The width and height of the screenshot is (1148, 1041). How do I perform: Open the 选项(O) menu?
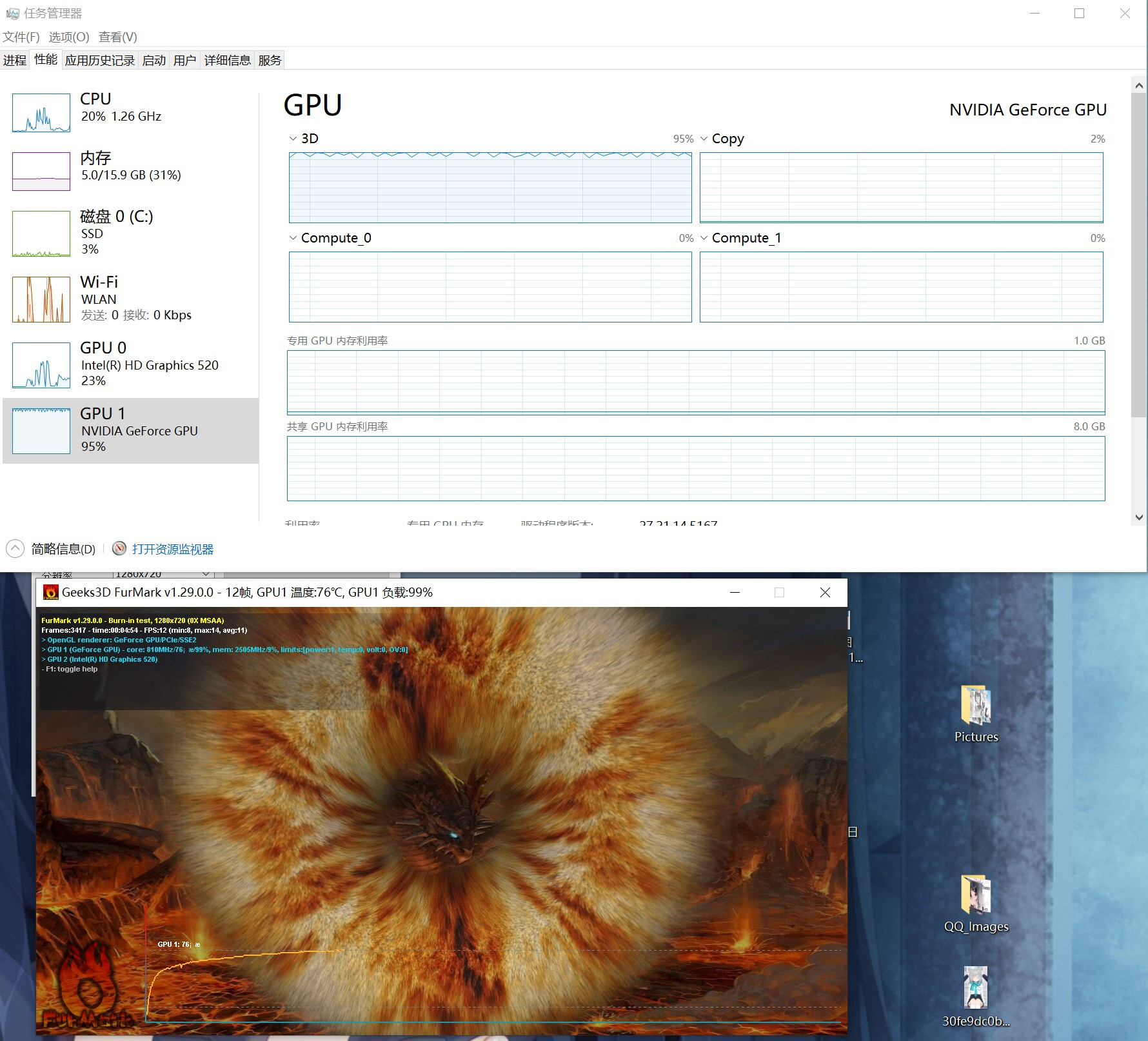[x=69, y=37]
